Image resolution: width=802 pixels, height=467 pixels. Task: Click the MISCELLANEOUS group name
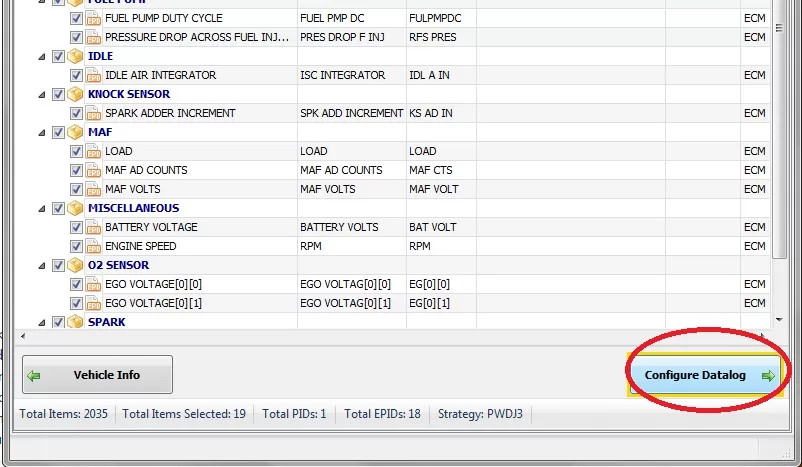[133, 208]
